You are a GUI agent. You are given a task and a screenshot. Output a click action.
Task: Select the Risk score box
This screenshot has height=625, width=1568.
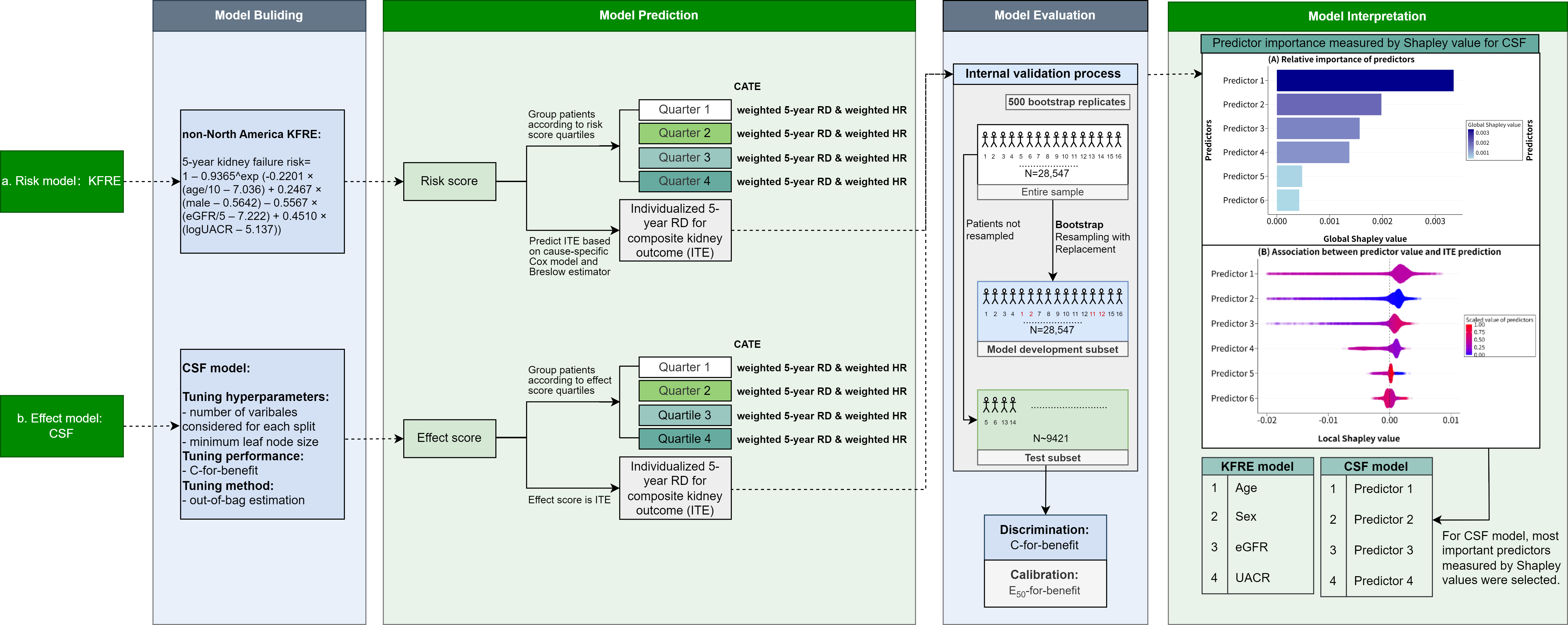tap(449, 181)
